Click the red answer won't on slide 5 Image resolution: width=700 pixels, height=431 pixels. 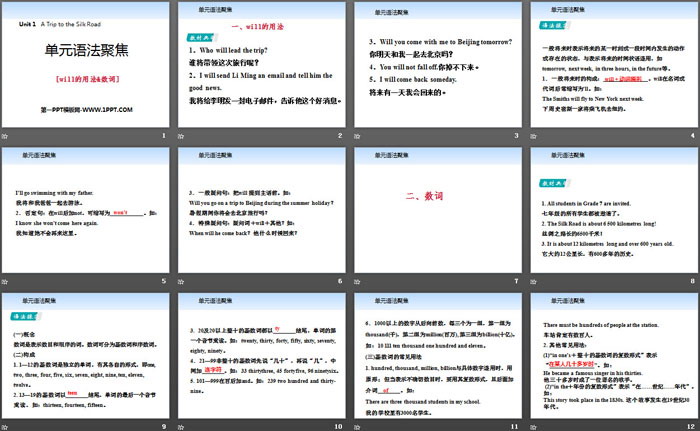click(x=120, y=214)
